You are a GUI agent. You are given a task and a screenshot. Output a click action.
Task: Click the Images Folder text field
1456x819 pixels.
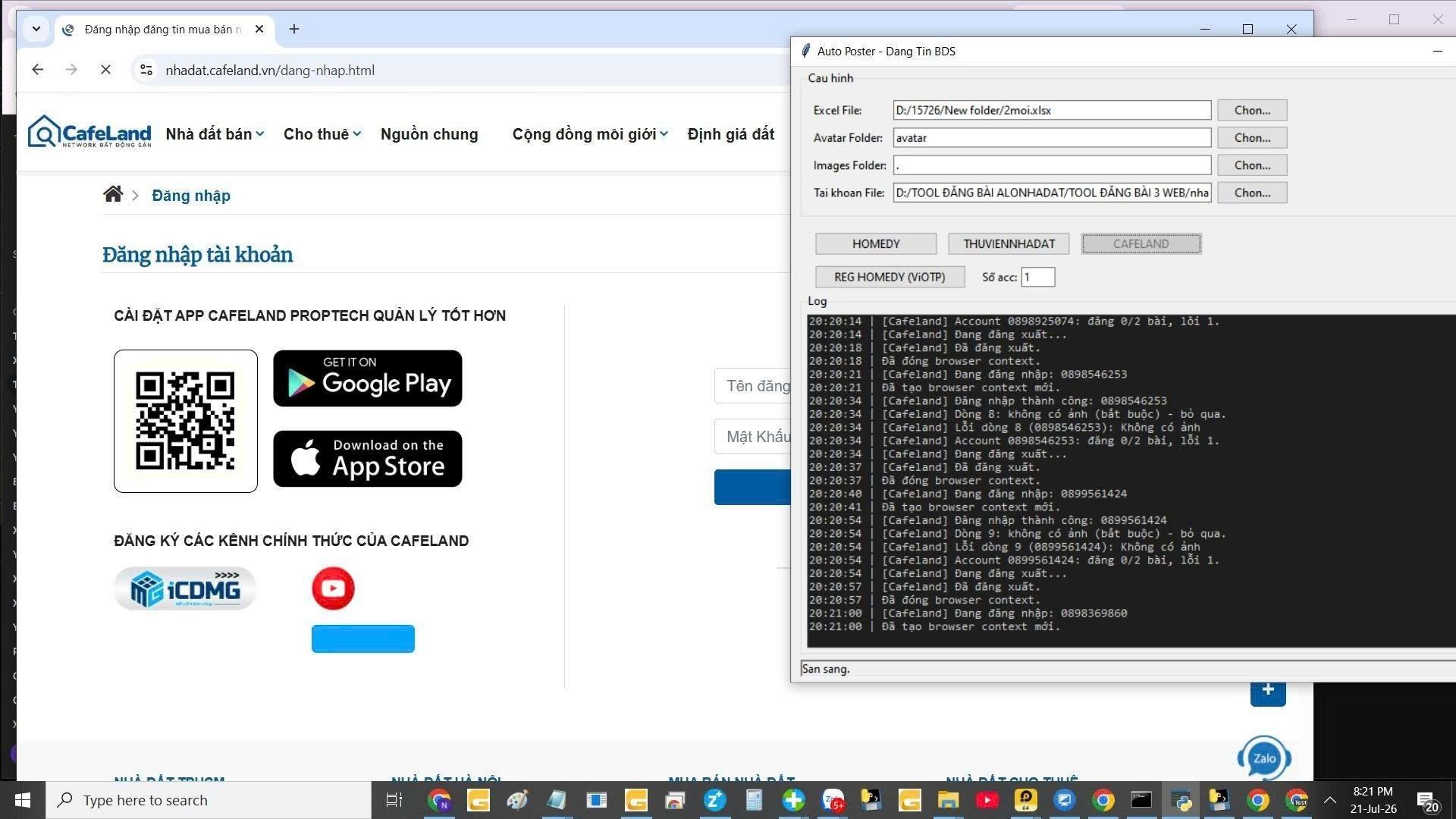1052,165
